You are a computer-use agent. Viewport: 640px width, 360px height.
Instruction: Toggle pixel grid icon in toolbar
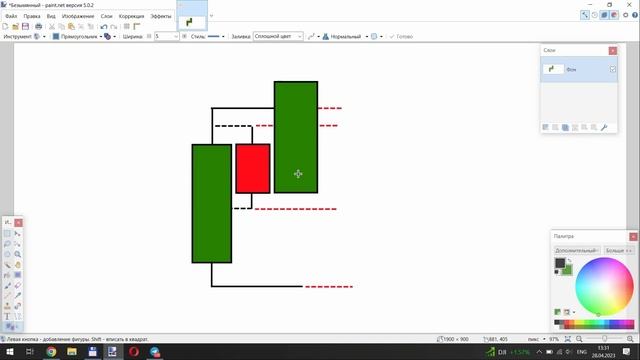pyautogui.click(x=127, y=27)
